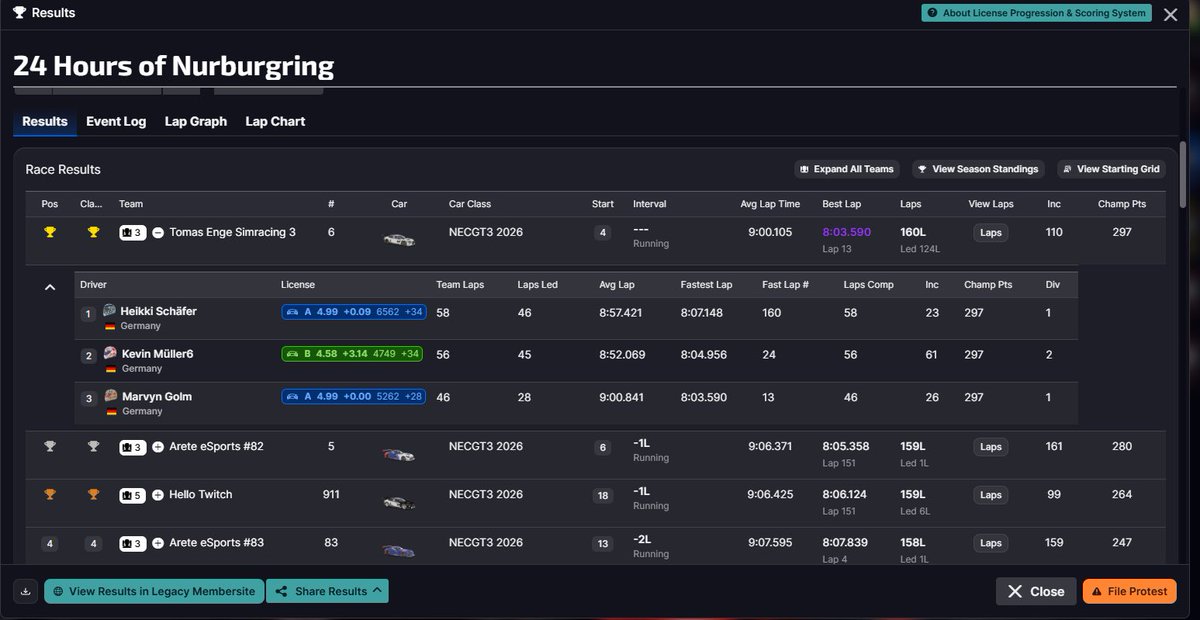Open the Event Log tab

116,121
